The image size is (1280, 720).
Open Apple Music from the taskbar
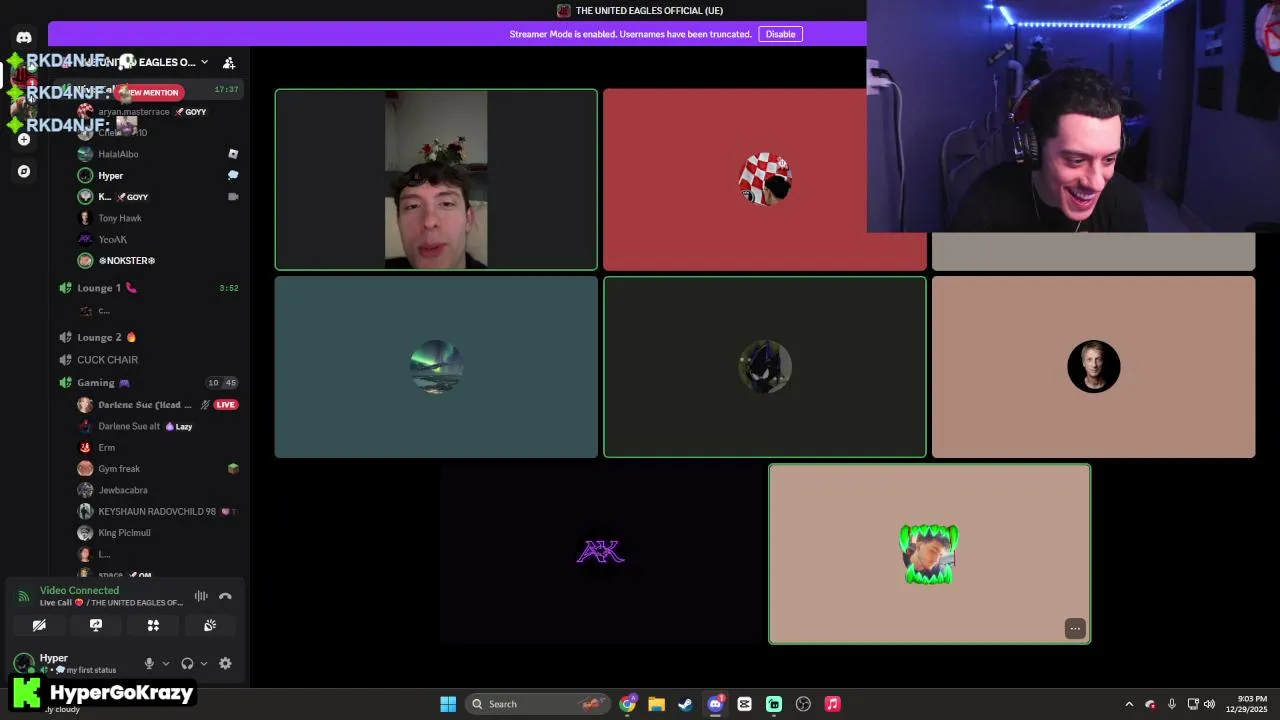[x=832, y=704]
